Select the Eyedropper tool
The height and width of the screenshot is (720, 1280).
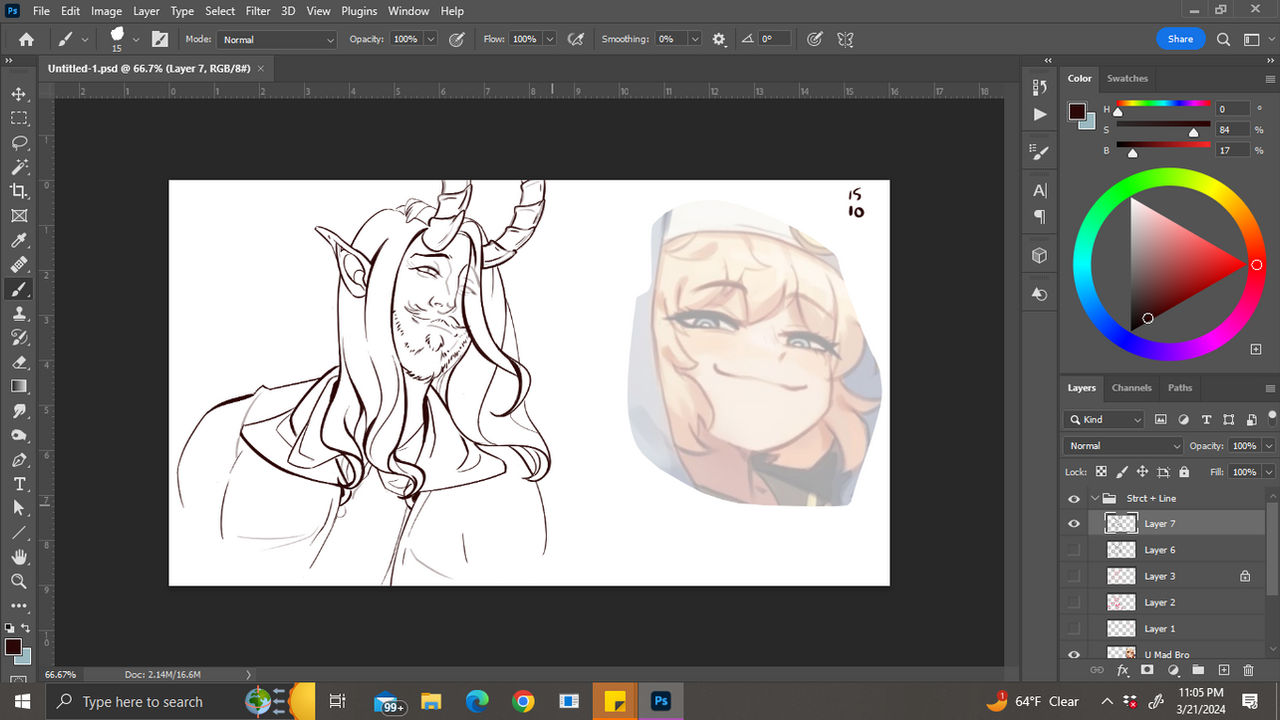point(20,240)
